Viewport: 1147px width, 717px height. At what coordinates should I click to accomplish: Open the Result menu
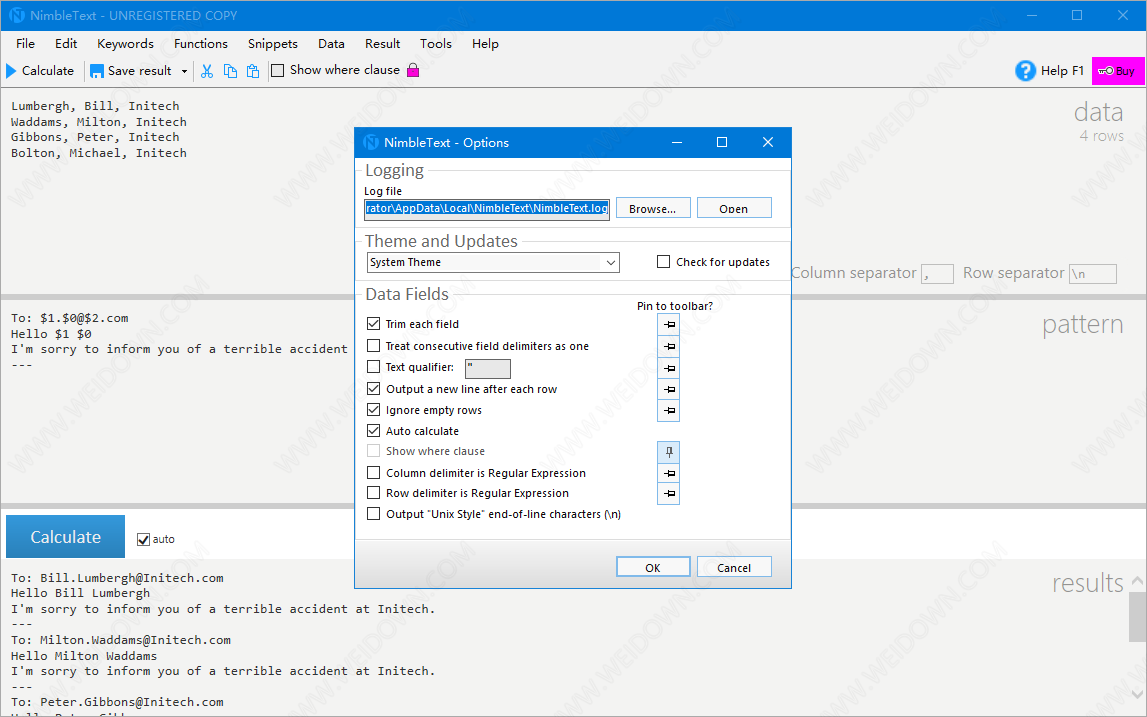[383, 44]
